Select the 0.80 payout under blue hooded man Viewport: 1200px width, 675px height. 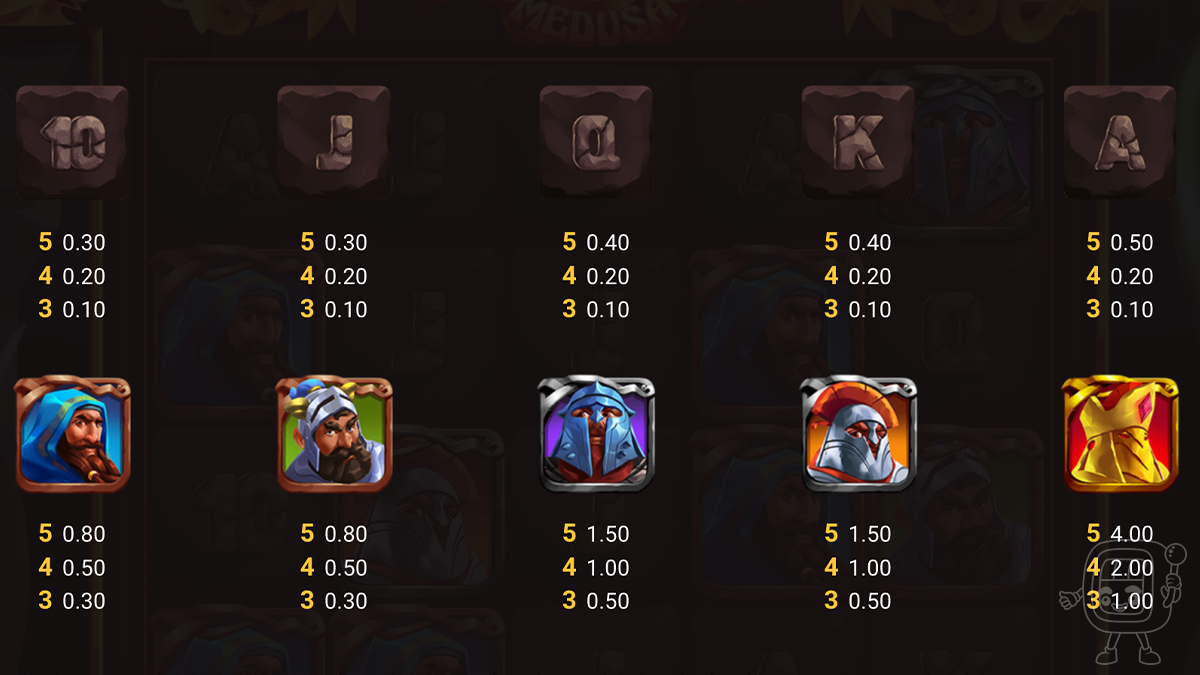(84, 534)
